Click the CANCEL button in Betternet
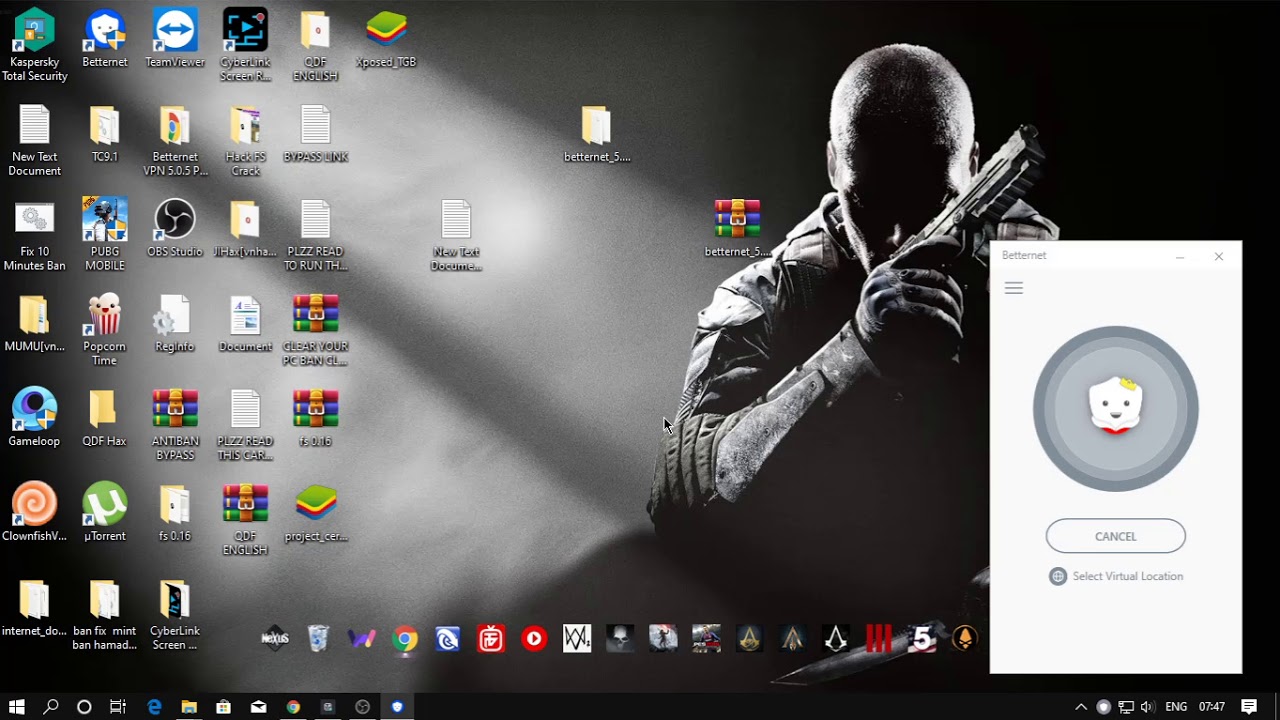Image resolution: width=1280 pixels, height=720 pixels. coord(1116,536)
